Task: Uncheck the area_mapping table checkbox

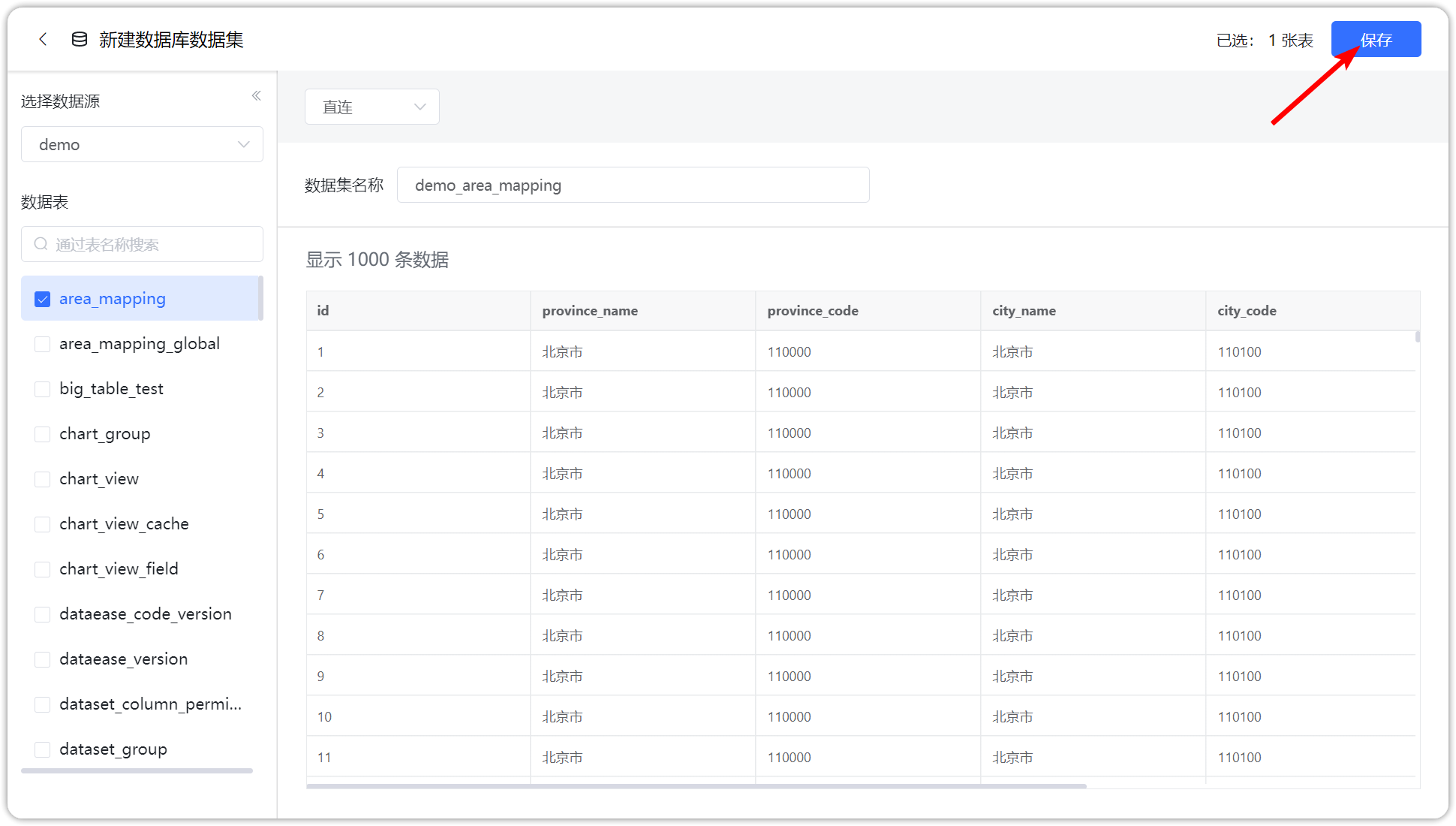Action: [43, 299]
